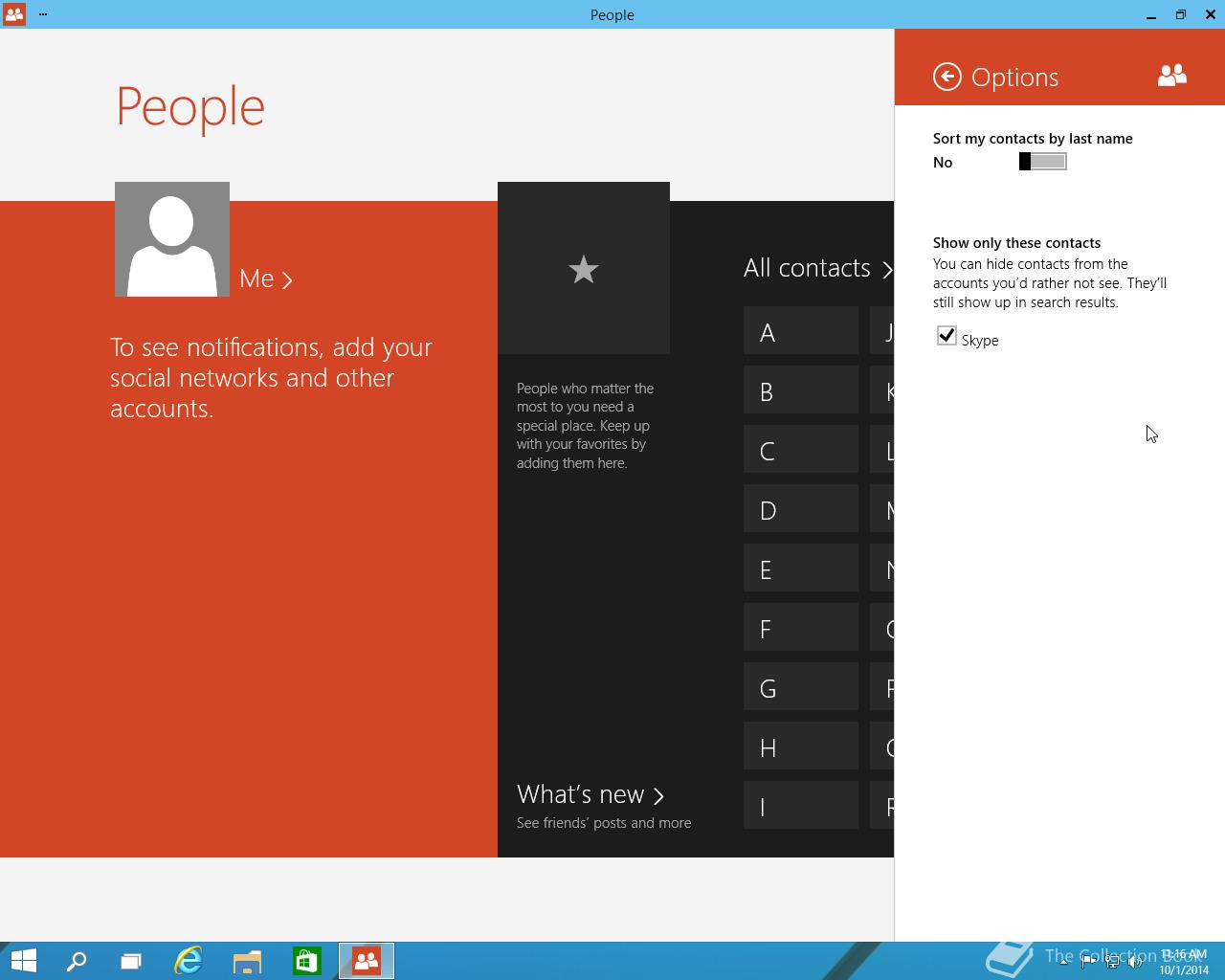1225x980 pixels.
Task: Jump to contacts starting with D
Action: tap(801, 509)
